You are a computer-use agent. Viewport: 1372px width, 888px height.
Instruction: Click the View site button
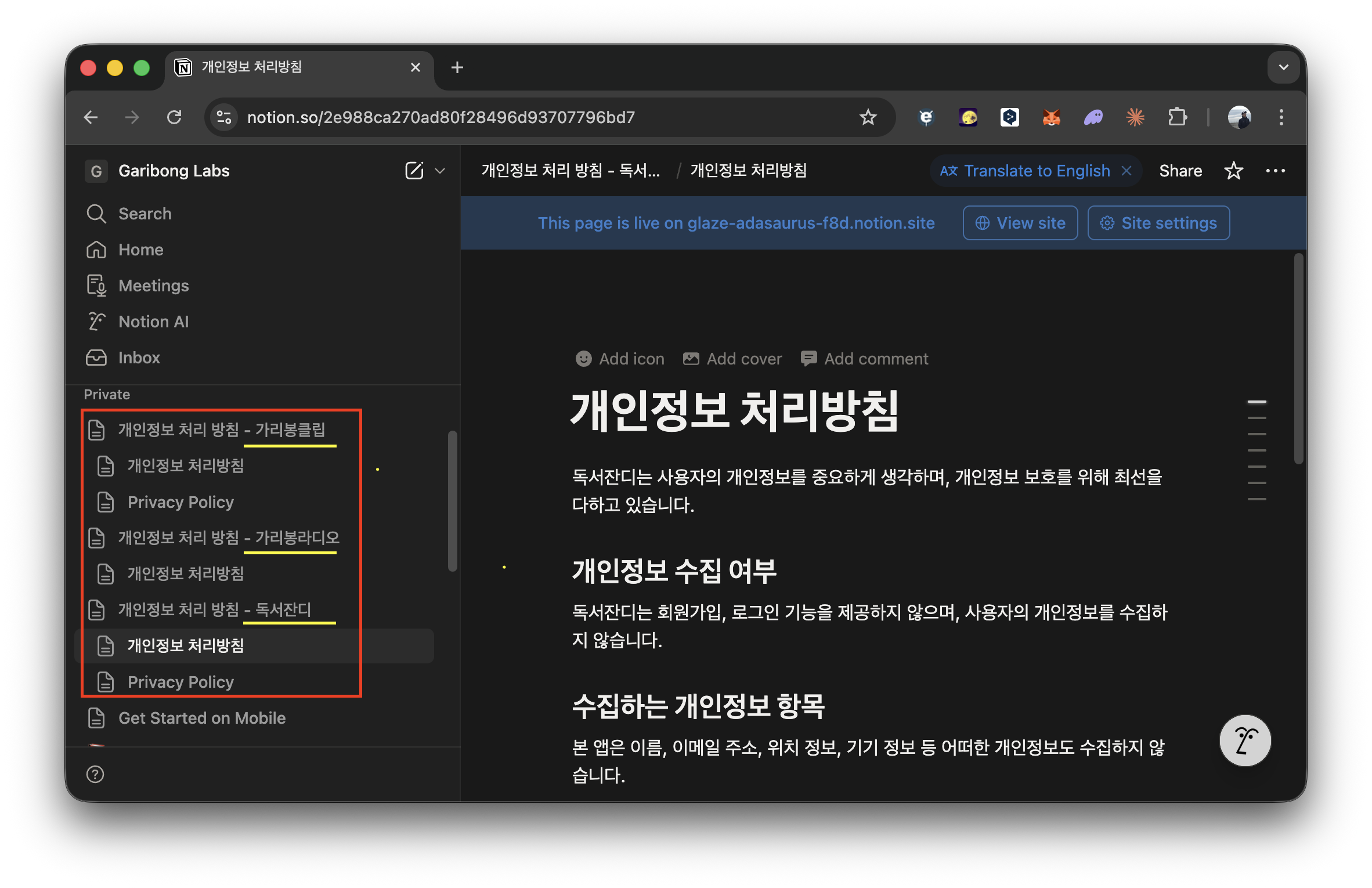click(1020, 223)
